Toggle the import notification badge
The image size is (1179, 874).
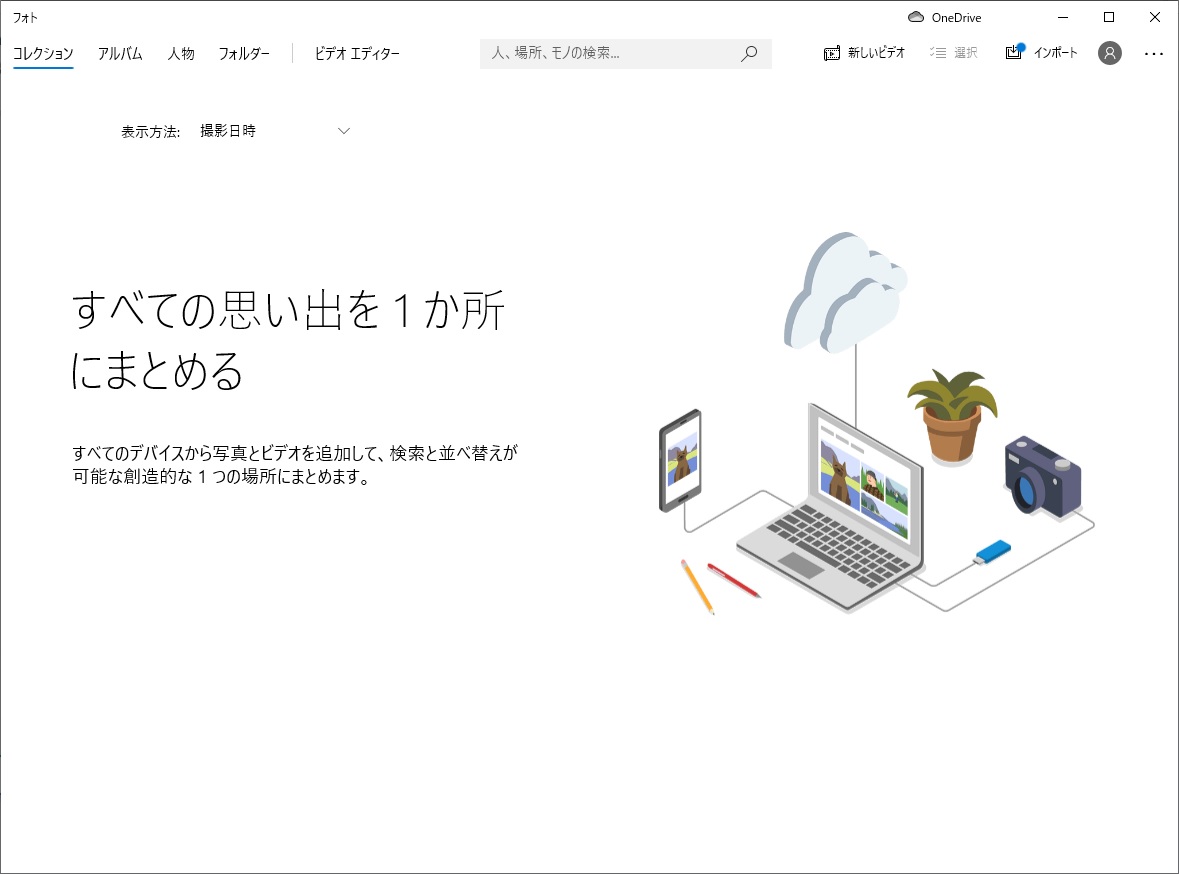coord(1023,45)
